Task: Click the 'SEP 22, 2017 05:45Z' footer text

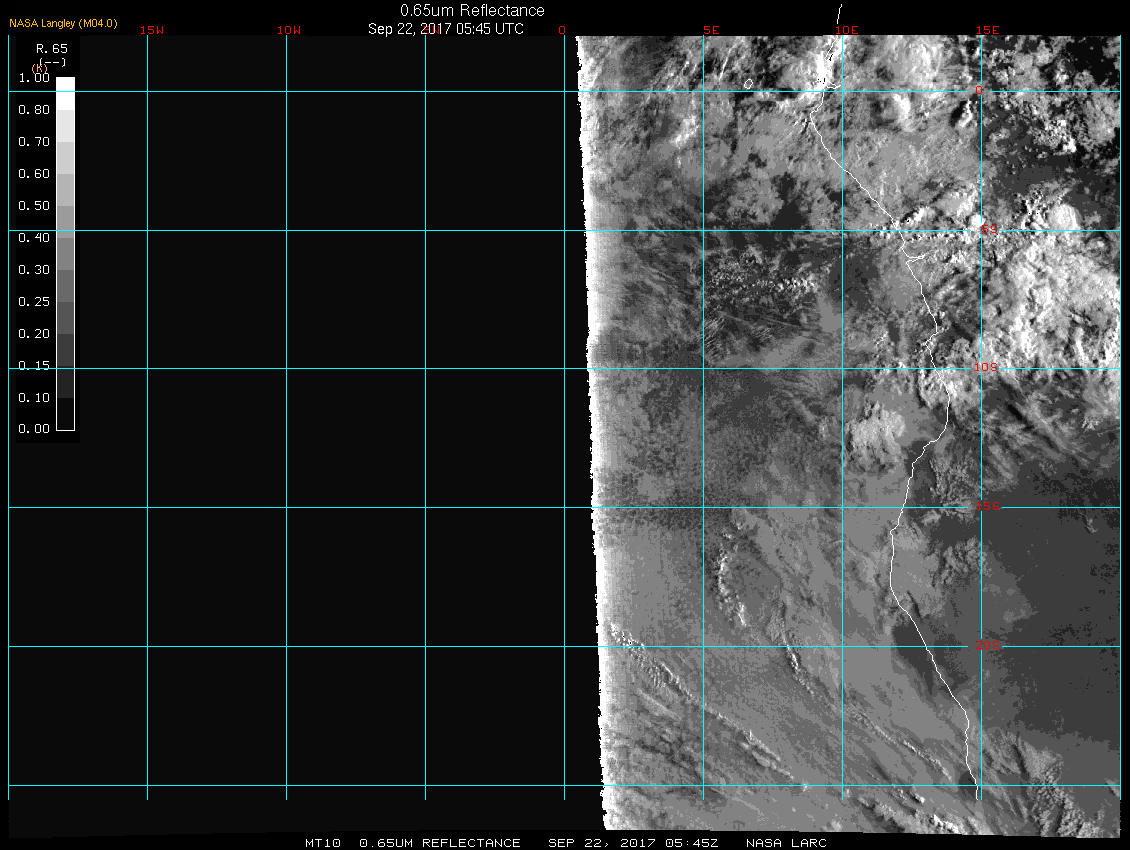Action: point(633,843)
